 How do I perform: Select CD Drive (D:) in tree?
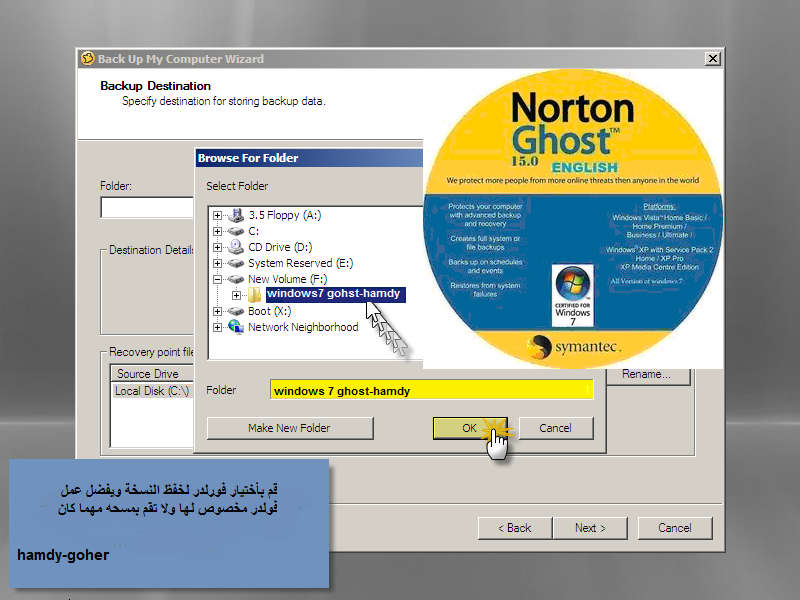pos(280,247)
